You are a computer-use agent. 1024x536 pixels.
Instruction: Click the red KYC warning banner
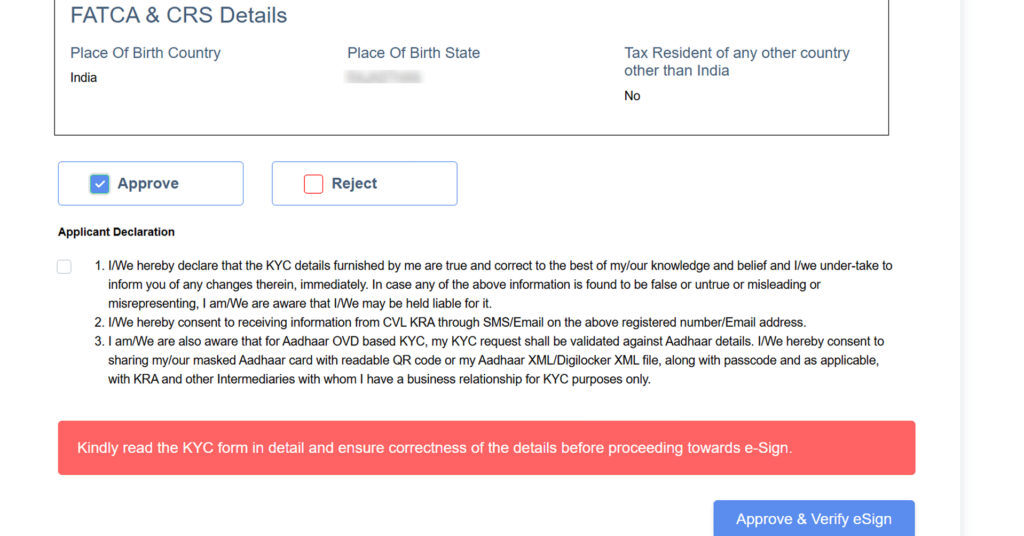coord(486,448)
